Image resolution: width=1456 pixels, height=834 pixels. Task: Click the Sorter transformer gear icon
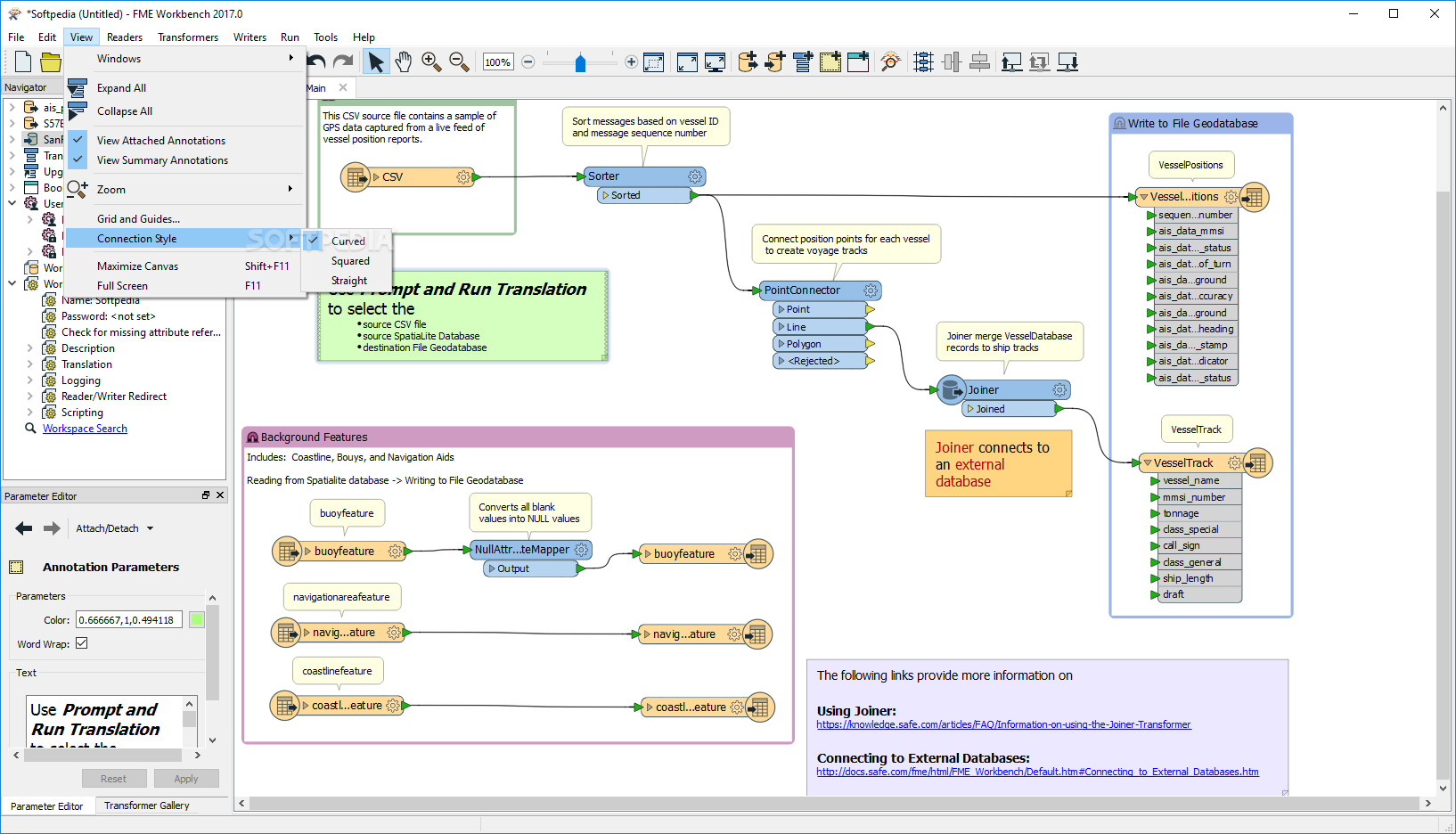click(695, 176)
